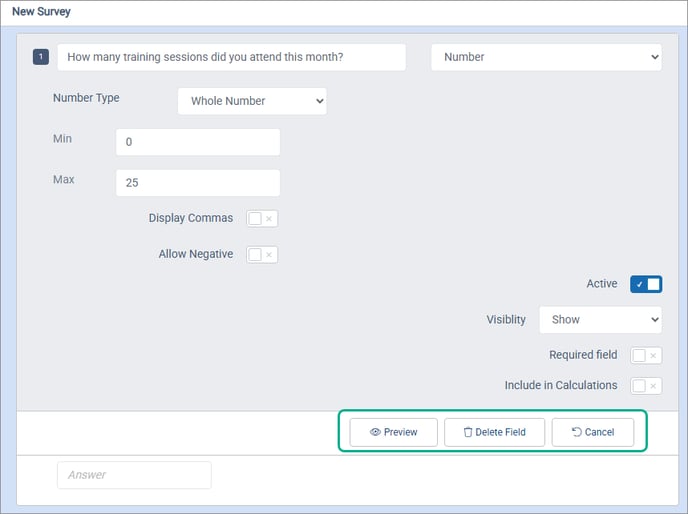
Task: Click the eye icon on Preview button
Action: click(375, 432)
